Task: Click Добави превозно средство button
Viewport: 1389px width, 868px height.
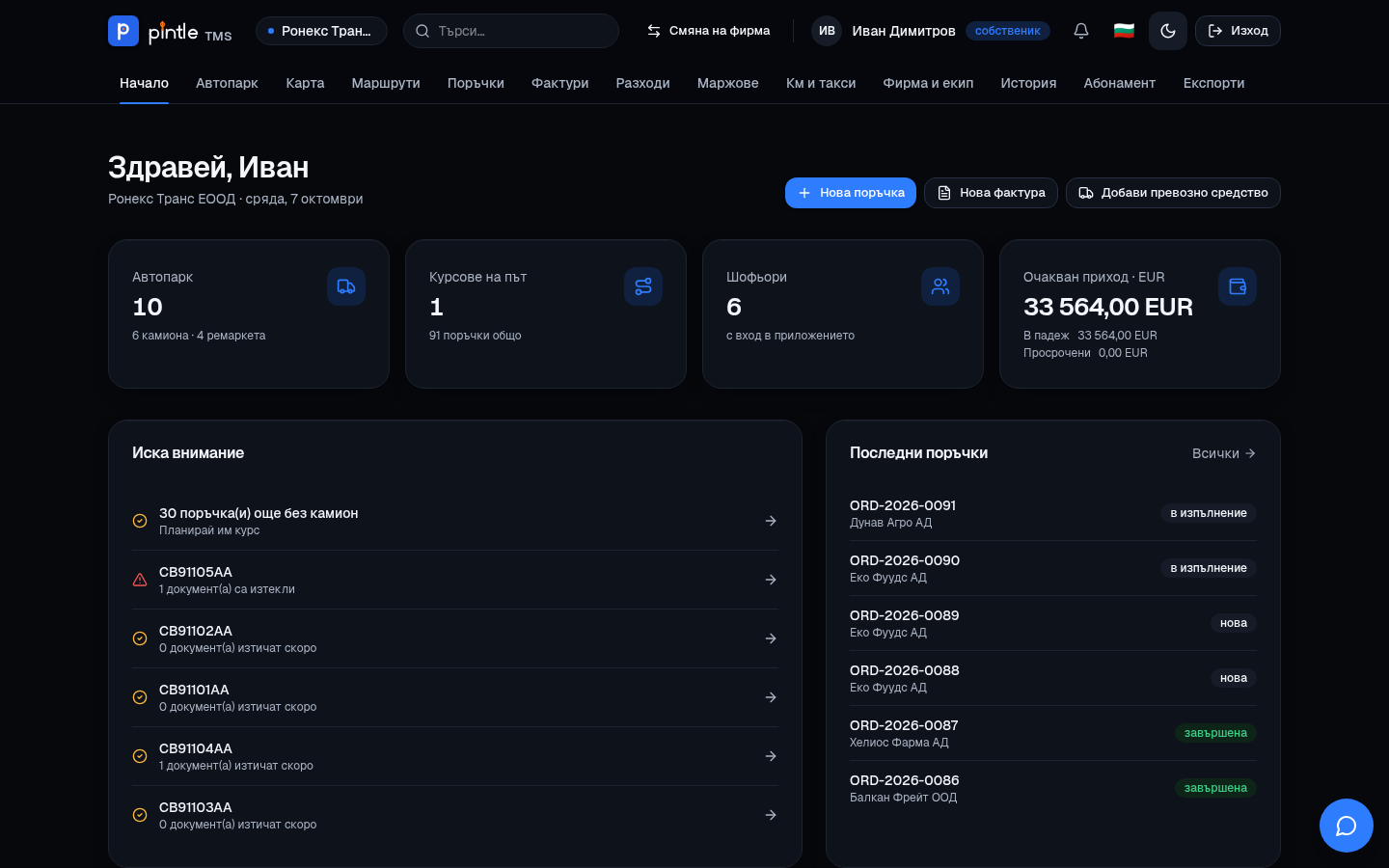Action: coord(1173,193)
